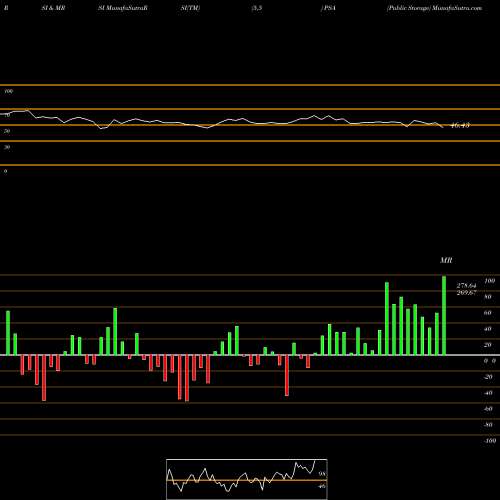Click the "(Public Storage) MunafaSutra.com" title text

[x=434, y=8]
